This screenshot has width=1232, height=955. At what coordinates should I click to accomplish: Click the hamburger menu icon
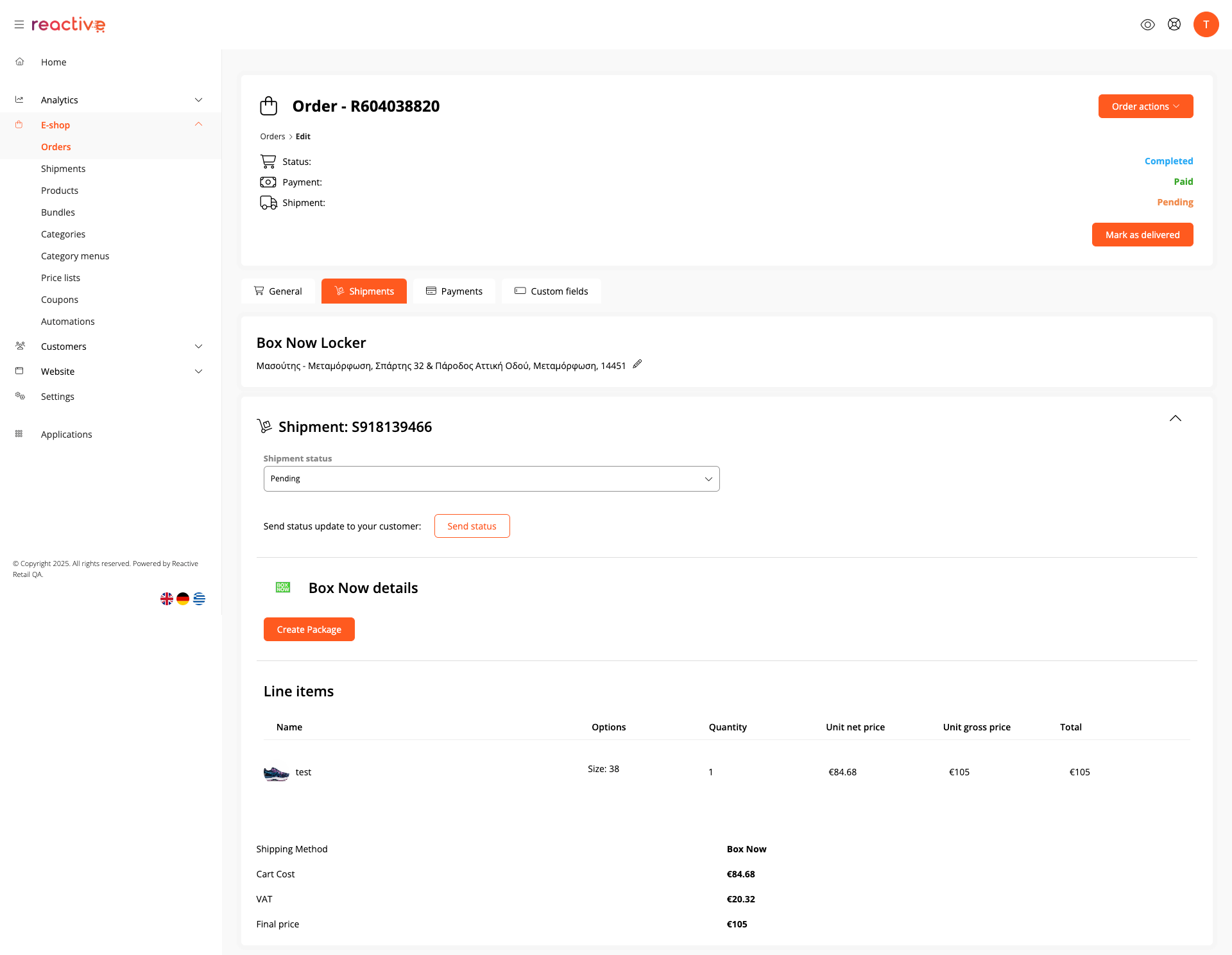pos(19,24)
